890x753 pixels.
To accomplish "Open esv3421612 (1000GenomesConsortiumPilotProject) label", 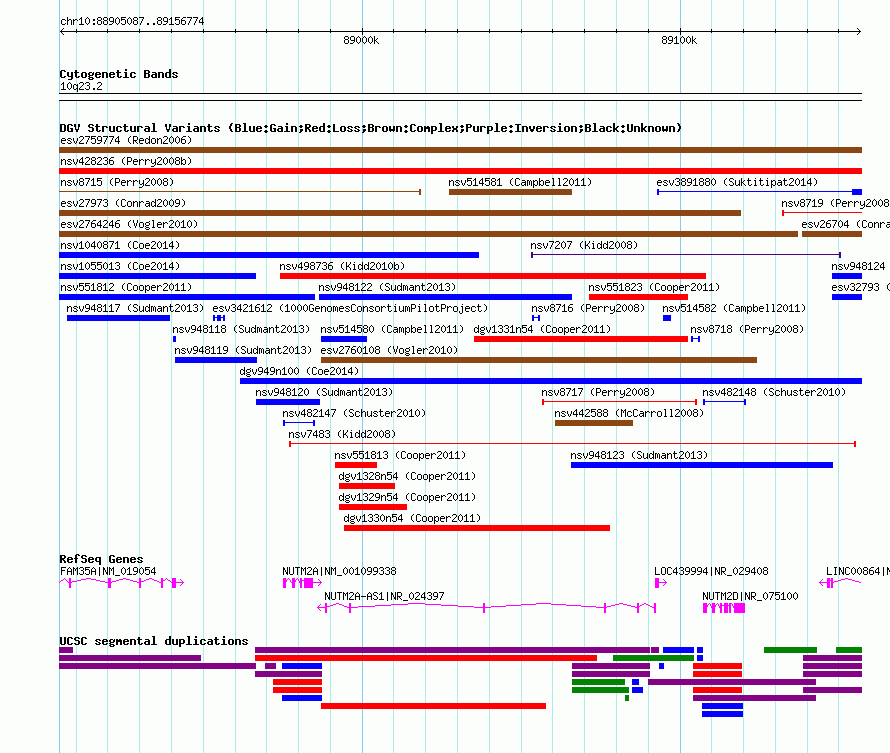I will (350, 308).
